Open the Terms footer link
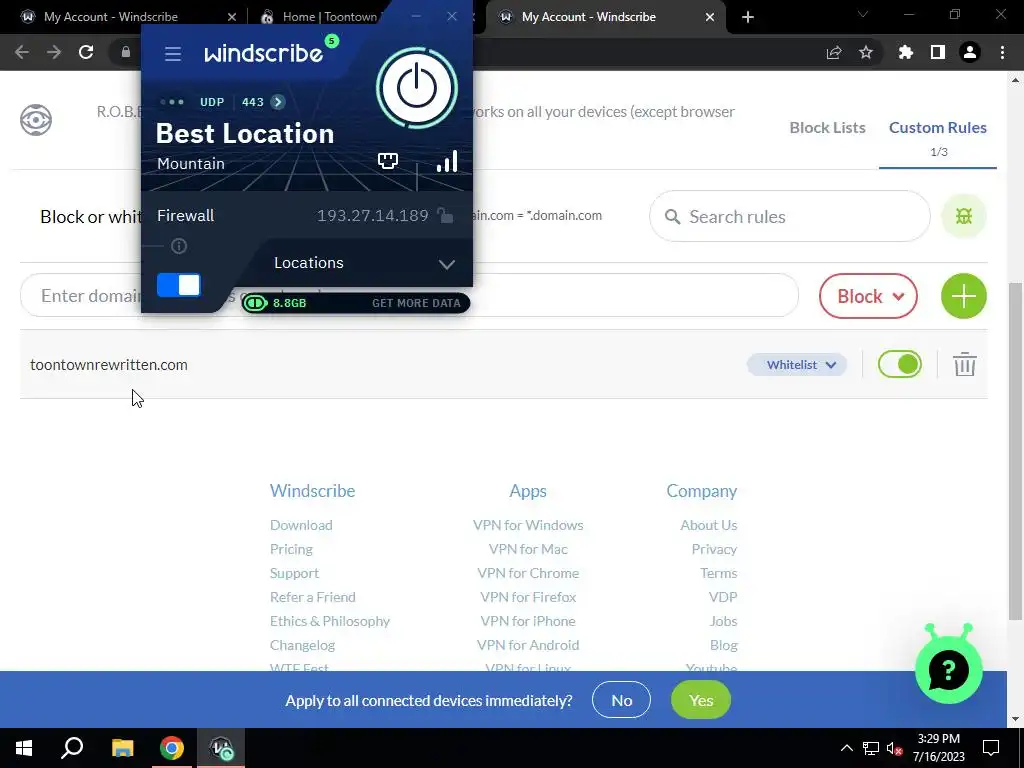The image size is (1024, 768). click(x=718, y=573)
